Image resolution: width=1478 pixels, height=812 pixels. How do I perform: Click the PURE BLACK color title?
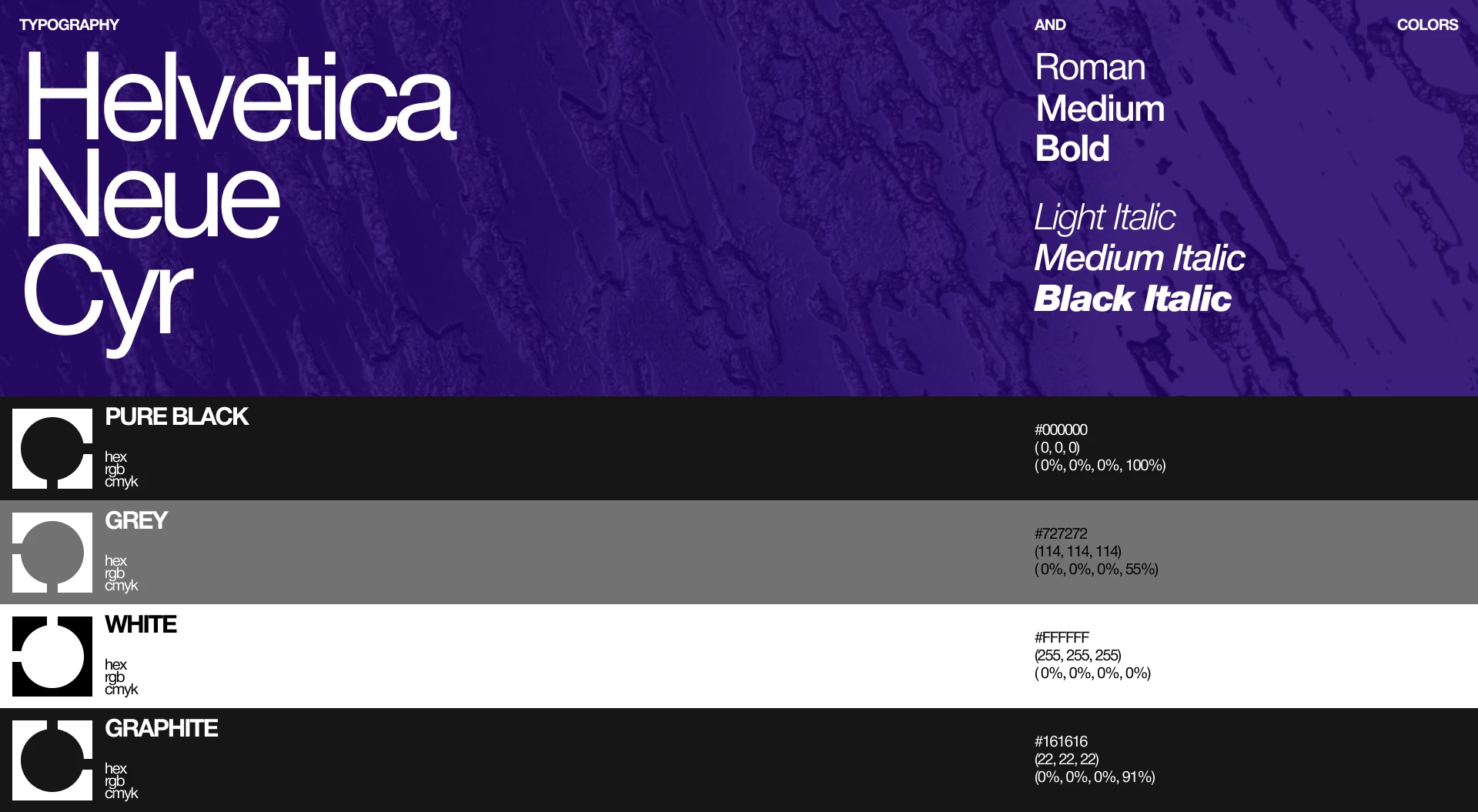176,416
